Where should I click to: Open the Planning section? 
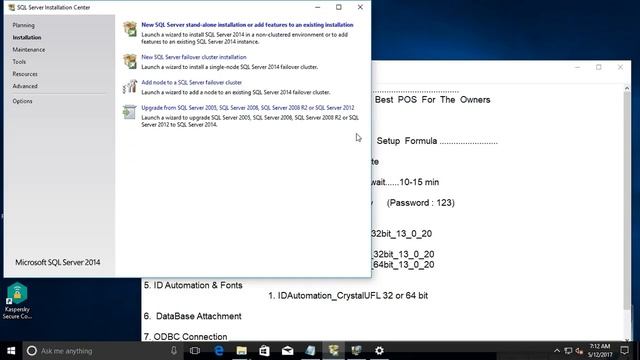[x=23, y=25]
